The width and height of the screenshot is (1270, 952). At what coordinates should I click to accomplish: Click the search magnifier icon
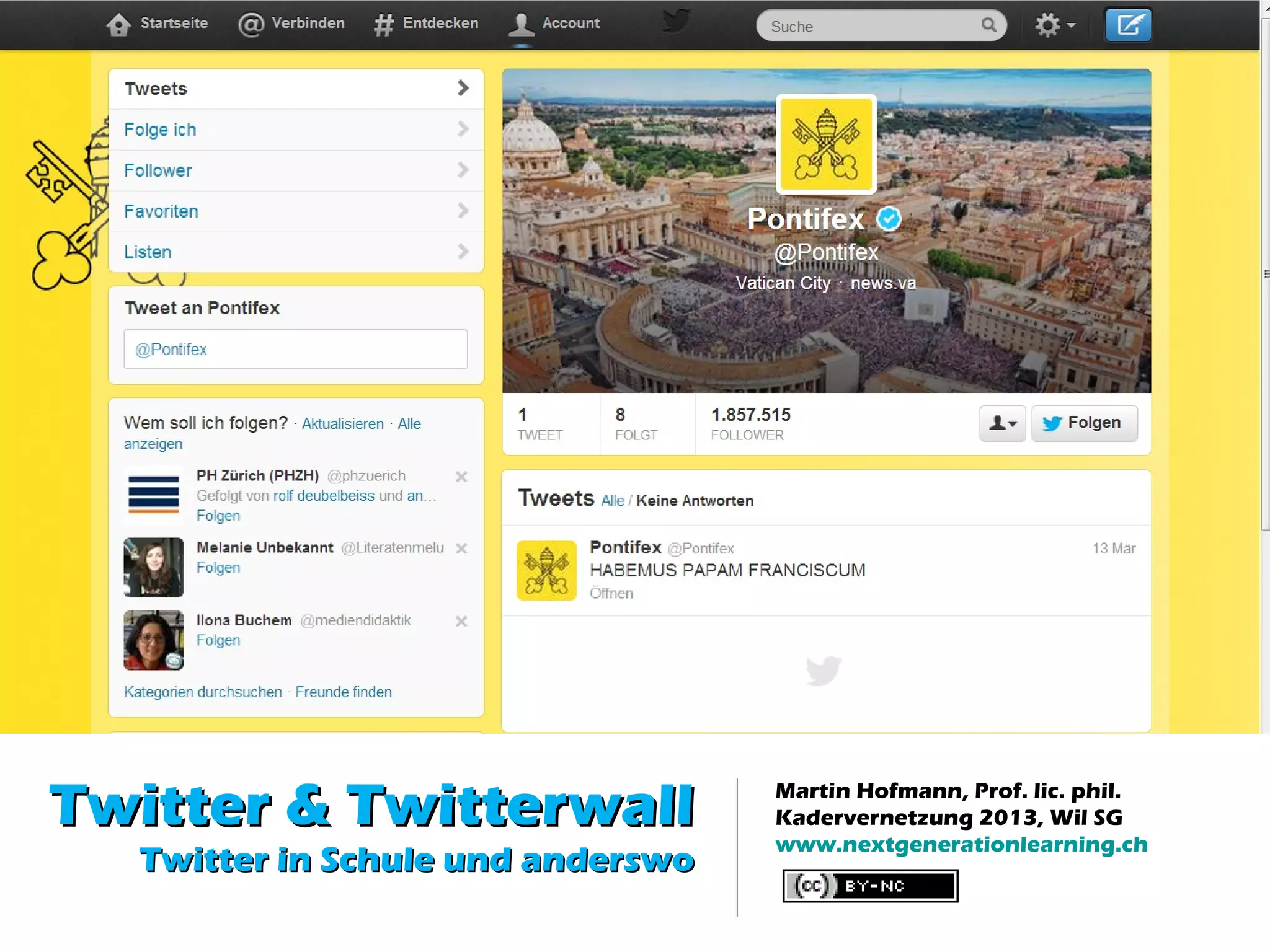click(988, 25)
